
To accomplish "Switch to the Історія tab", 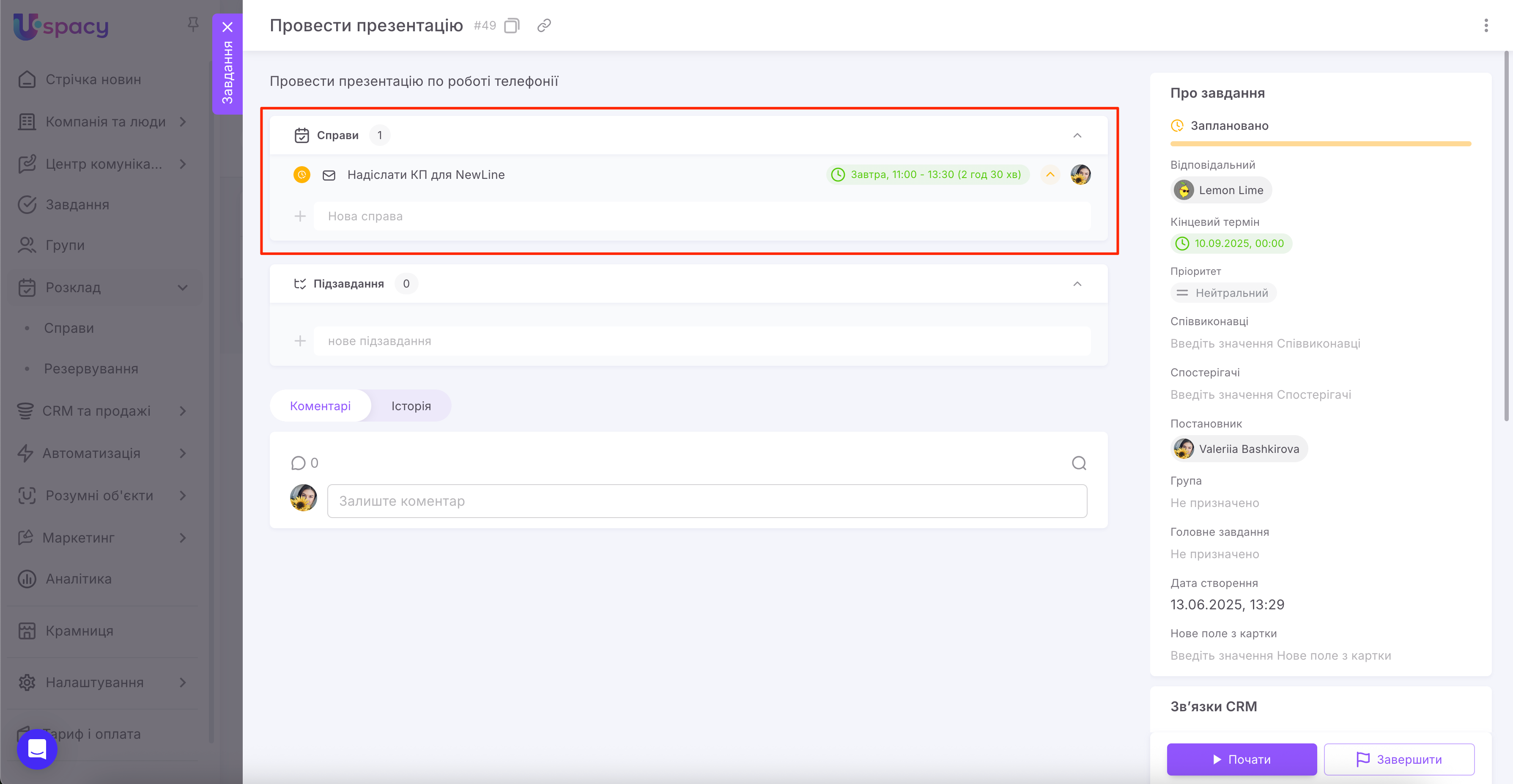I will pos(411,406).
